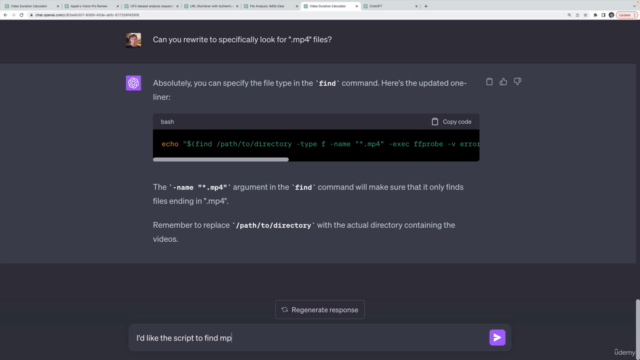Image resolution: width=640 pixels, height=360 pixels.
Task: Click the inline 'find' code in first paragraph
Action: coord(327,83)
